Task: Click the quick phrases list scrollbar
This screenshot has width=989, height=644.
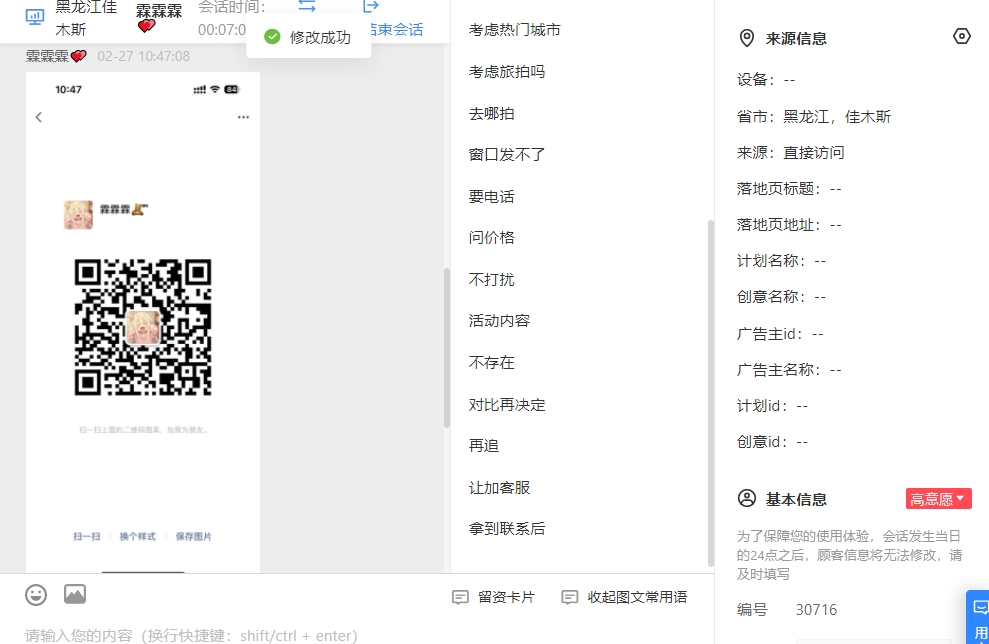Action: pyautogui.click(x=711, y=394)
